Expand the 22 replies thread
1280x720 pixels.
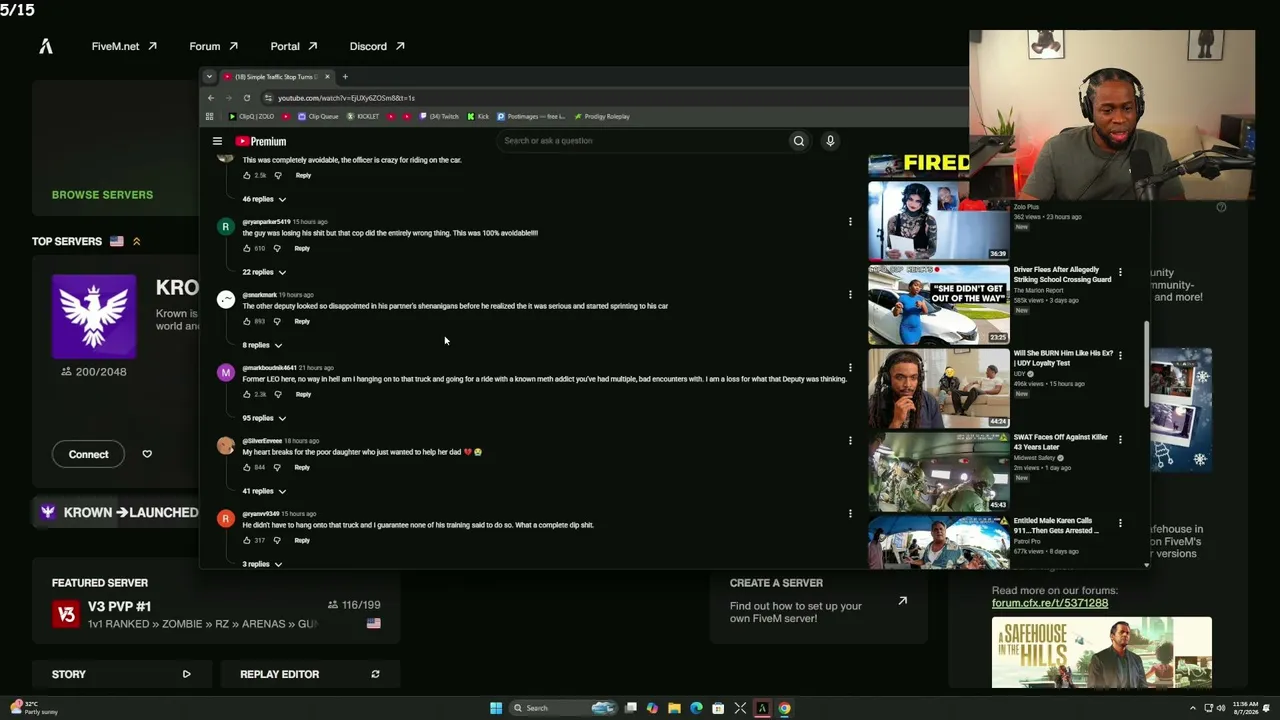(x=264, y=272)
